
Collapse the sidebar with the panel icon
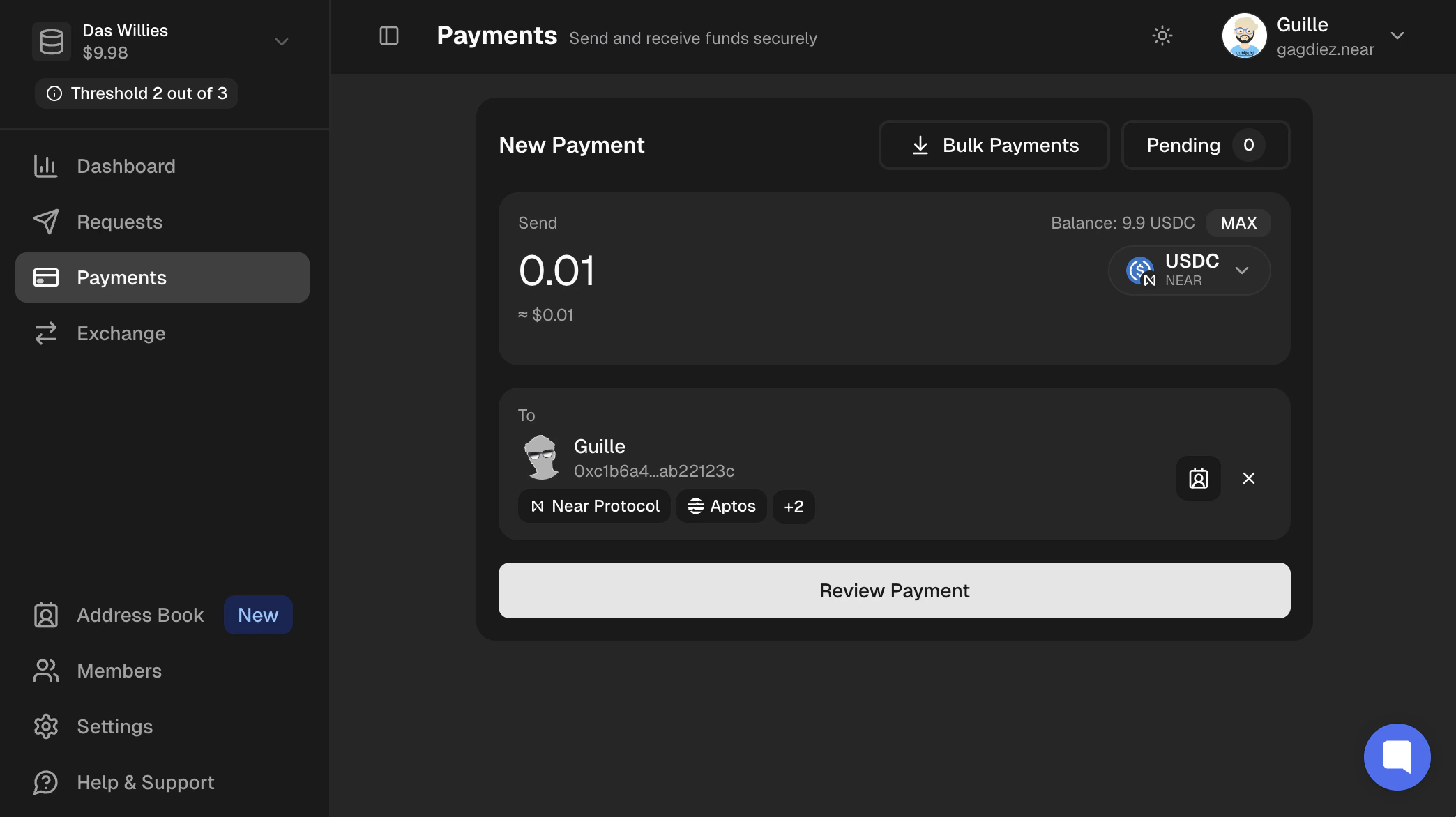tap(388, 36)
